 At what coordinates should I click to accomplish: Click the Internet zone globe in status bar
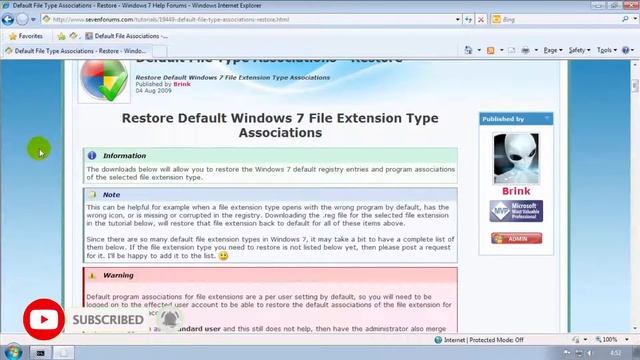pos(438,340)
